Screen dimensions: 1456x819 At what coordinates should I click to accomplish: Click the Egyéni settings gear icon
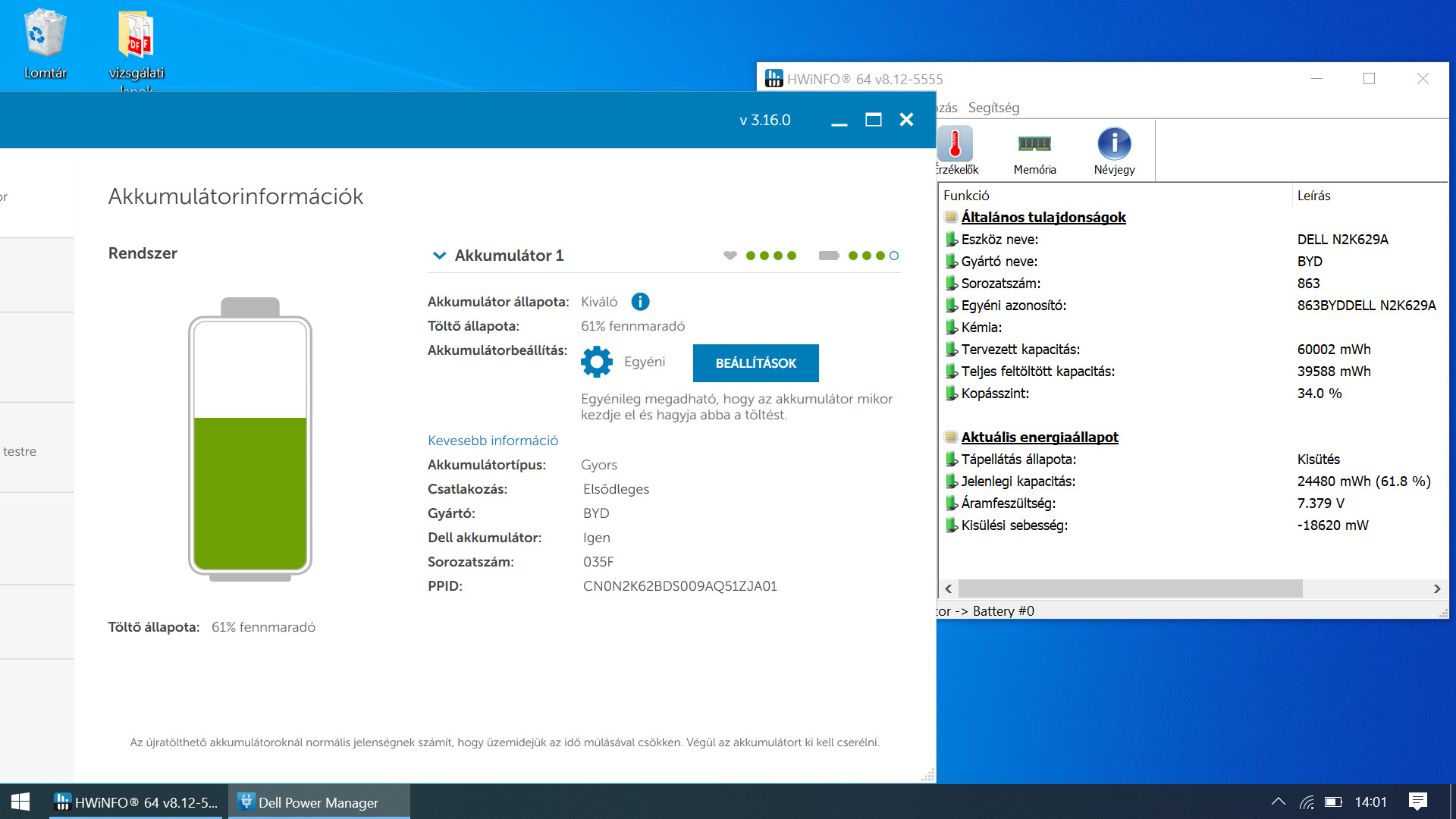[x=597, y=362]
